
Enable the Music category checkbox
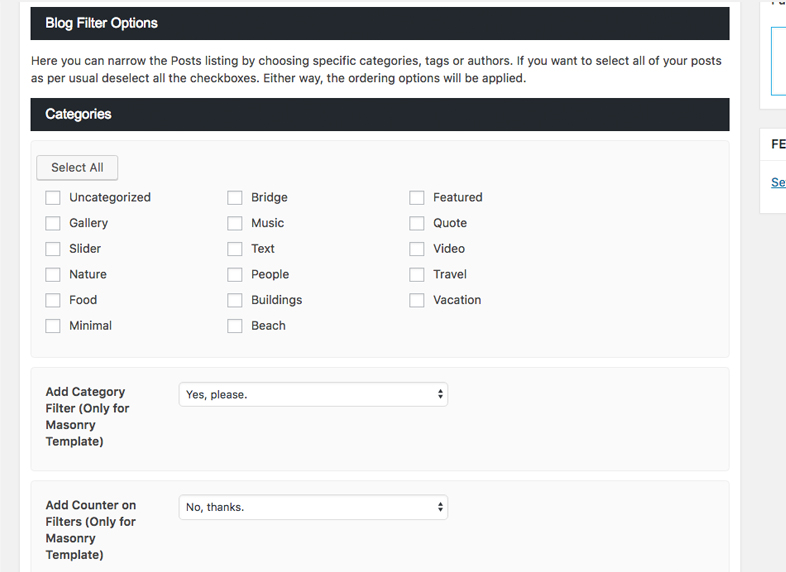pos(235,223)
